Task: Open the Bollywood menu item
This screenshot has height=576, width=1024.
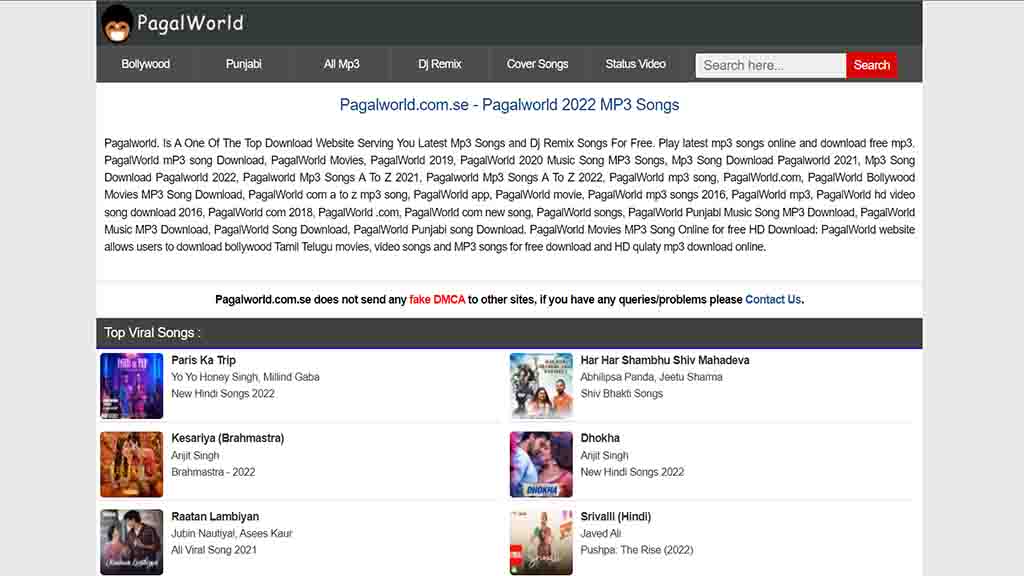Action: pyautogui.click(x=145, y=64)
